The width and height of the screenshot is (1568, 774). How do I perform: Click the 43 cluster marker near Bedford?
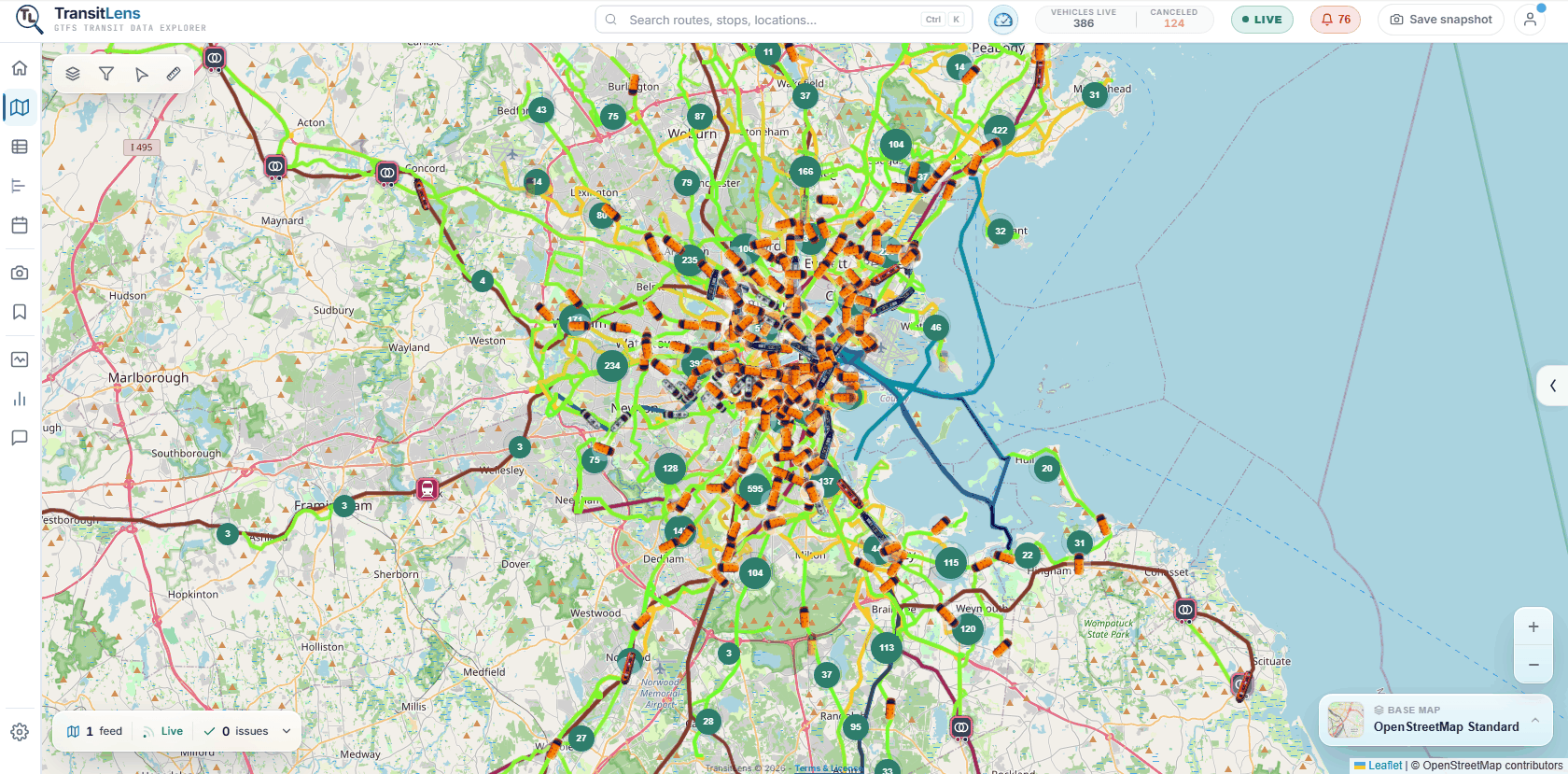(541, 109)
